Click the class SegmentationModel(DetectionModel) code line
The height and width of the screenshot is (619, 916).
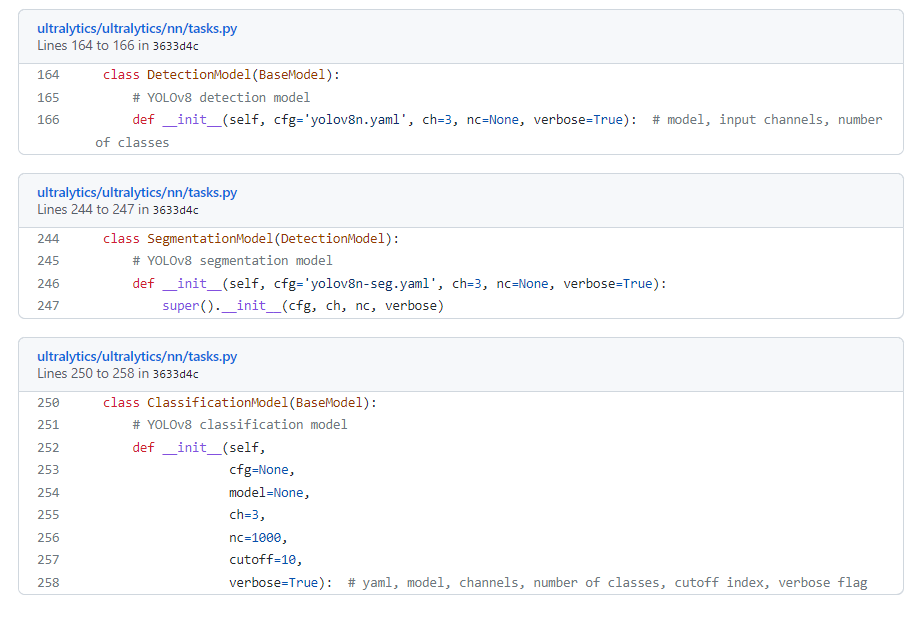click(x=251, y=239)
